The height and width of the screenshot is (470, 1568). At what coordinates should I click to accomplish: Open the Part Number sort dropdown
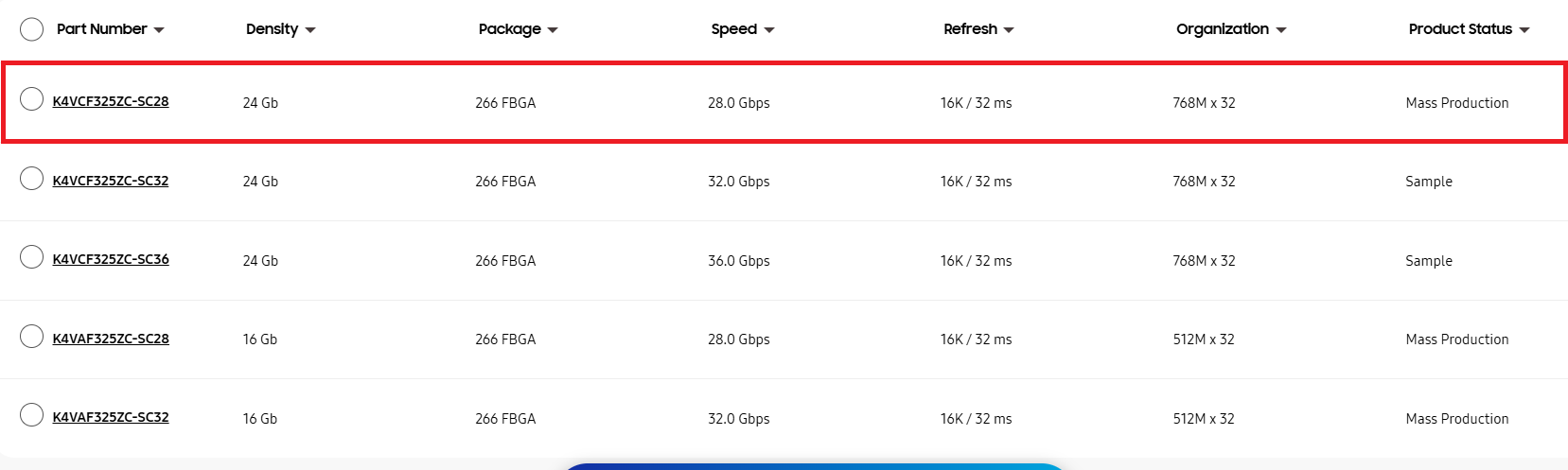click(x=110, y=29)
